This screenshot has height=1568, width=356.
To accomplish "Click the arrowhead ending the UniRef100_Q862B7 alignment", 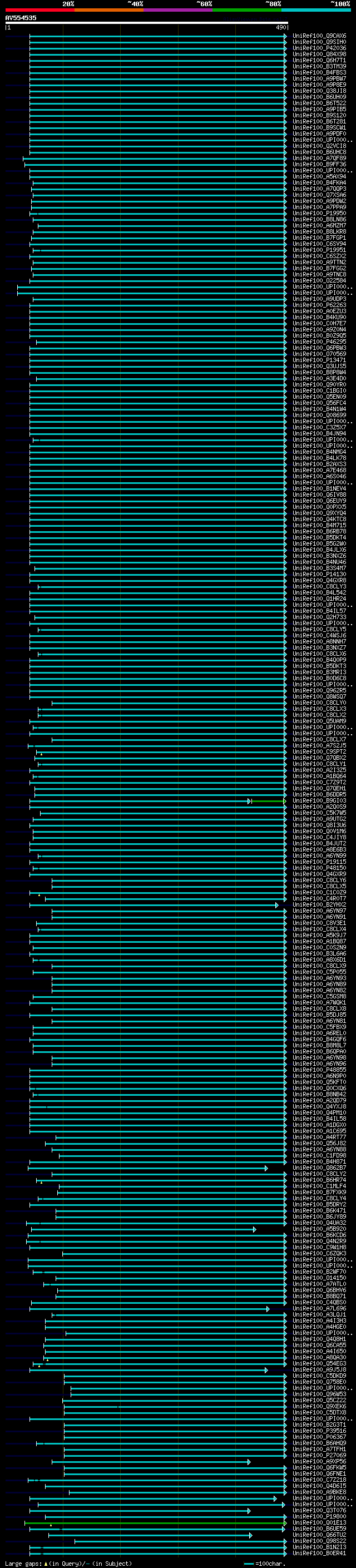I will (266, 1168).
